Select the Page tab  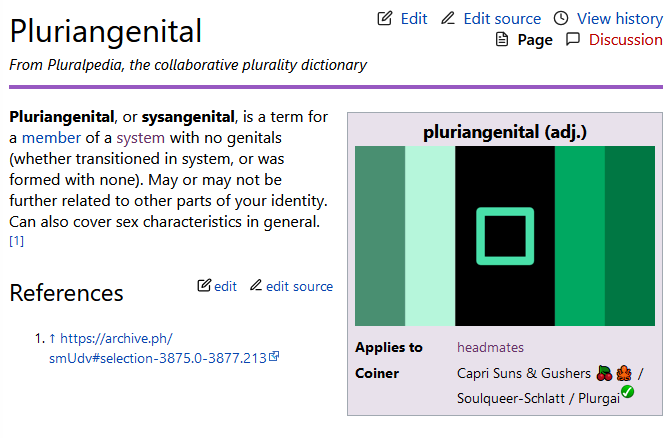click(x=535, y=40)
